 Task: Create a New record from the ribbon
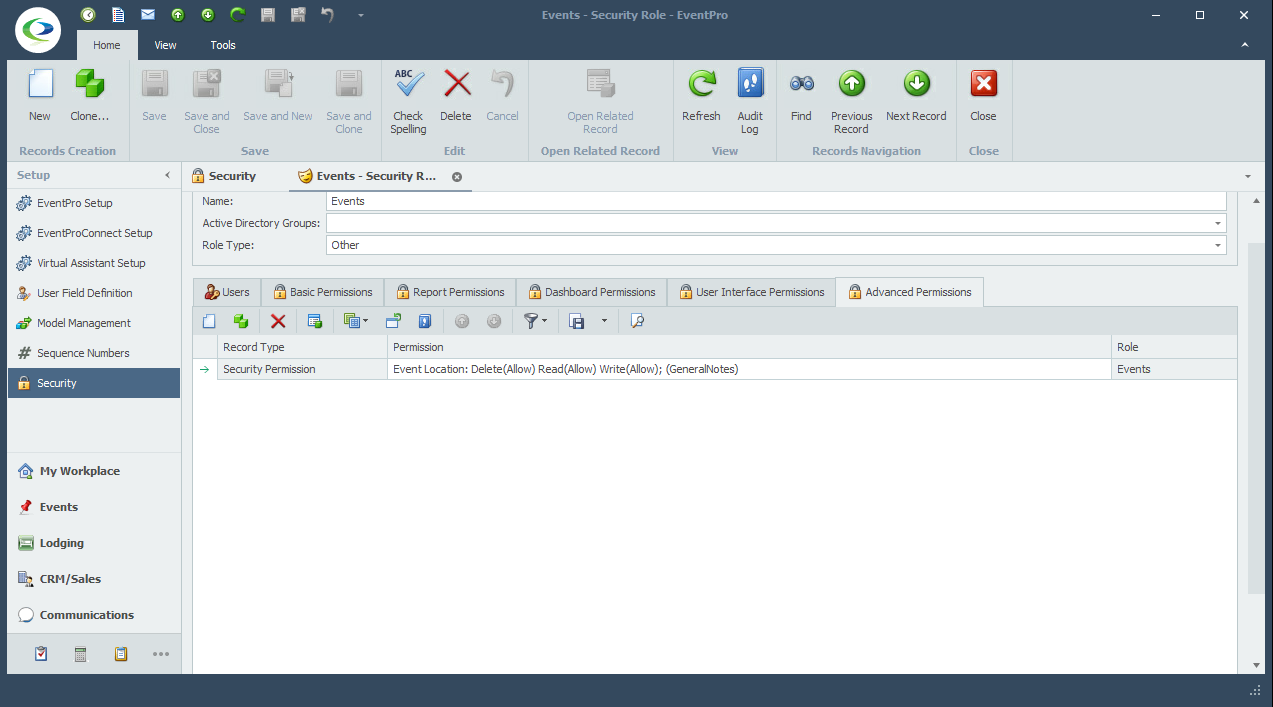click(x=40, y=96)
